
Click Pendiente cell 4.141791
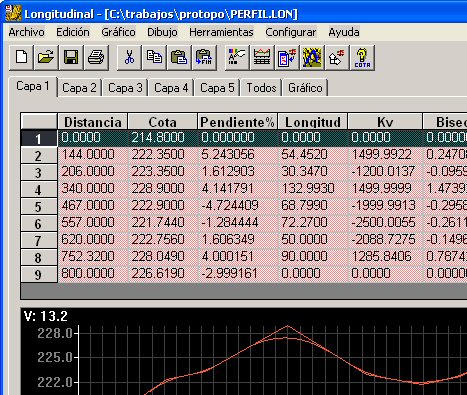click(x=238, y=189)
